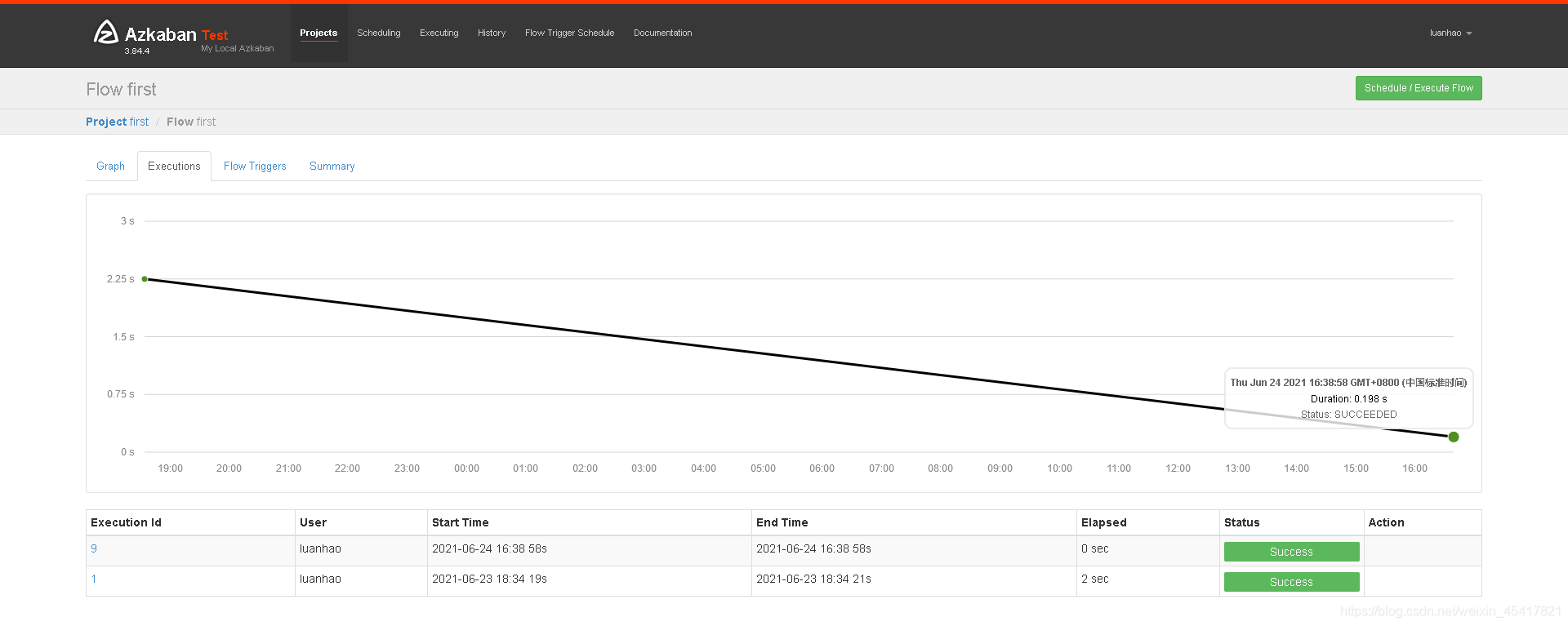Select end time 2021-06-23 18:34 21s cell
The height and width of the screenshot is (626, 1568).
[915, 581]
